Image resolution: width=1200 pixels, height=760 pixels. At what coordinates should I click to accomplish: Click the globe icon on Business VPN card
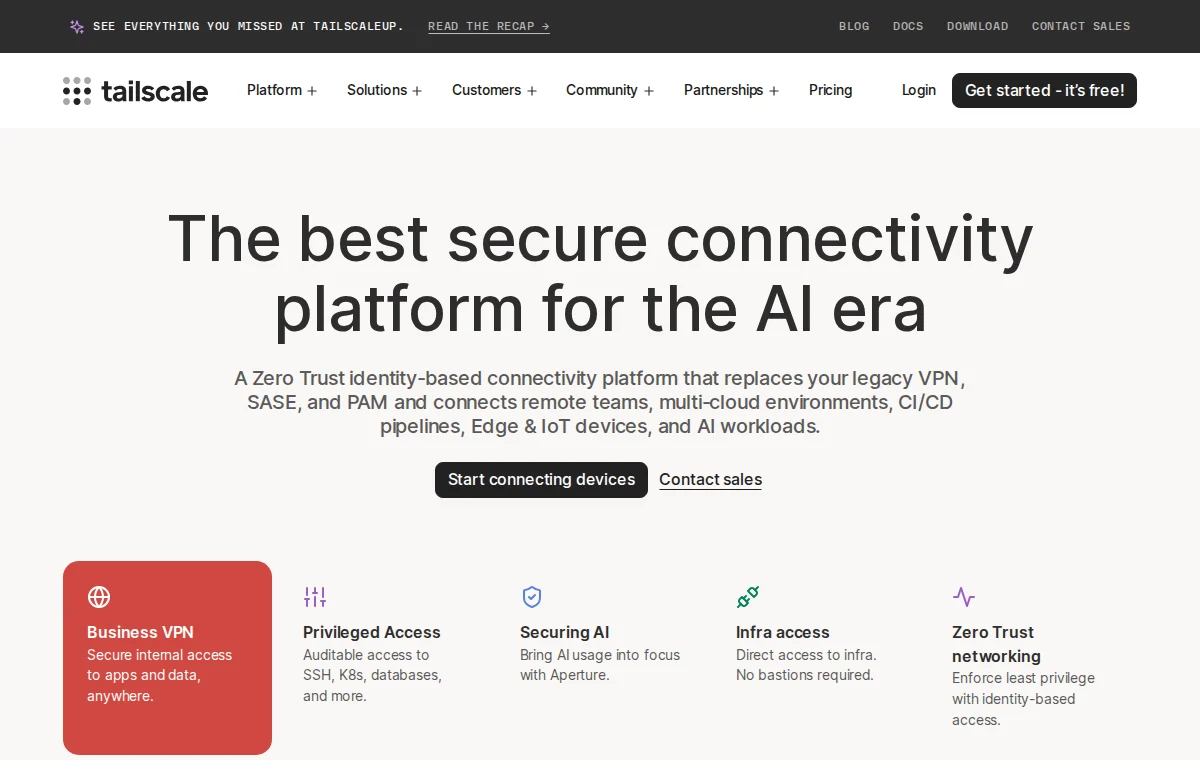[x=99, y=597]
